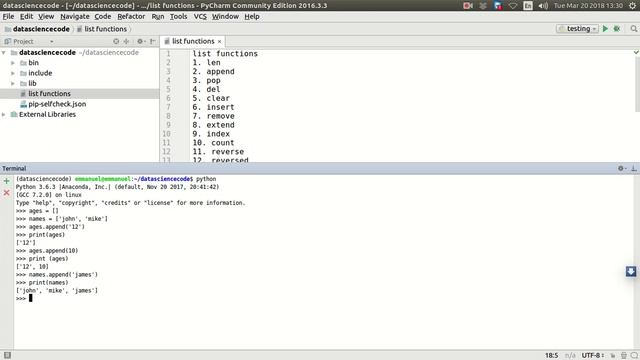Open the Window menu
Viewport: 640px width, 360px height.
tap(225, 16)
